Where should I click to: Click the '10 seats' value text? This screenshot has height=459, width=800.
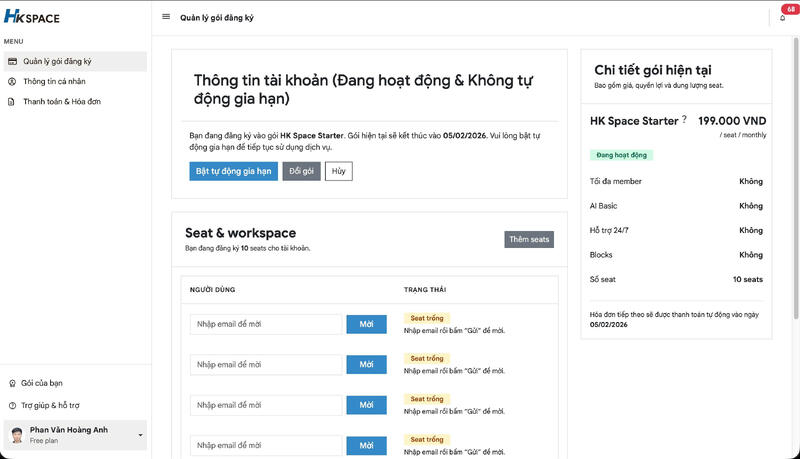click(x=748, y=279)
